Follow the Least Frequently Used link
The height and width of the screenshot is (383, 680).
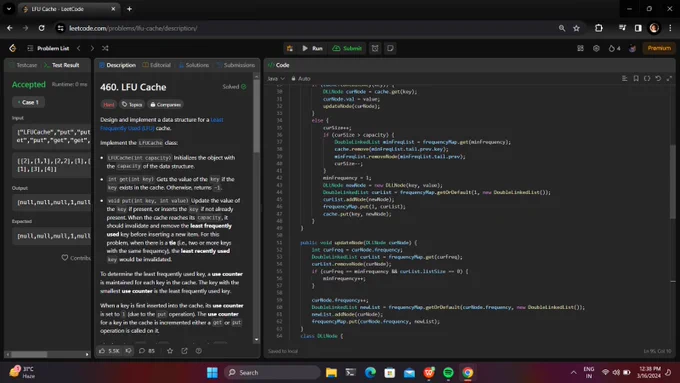(161, 124)
